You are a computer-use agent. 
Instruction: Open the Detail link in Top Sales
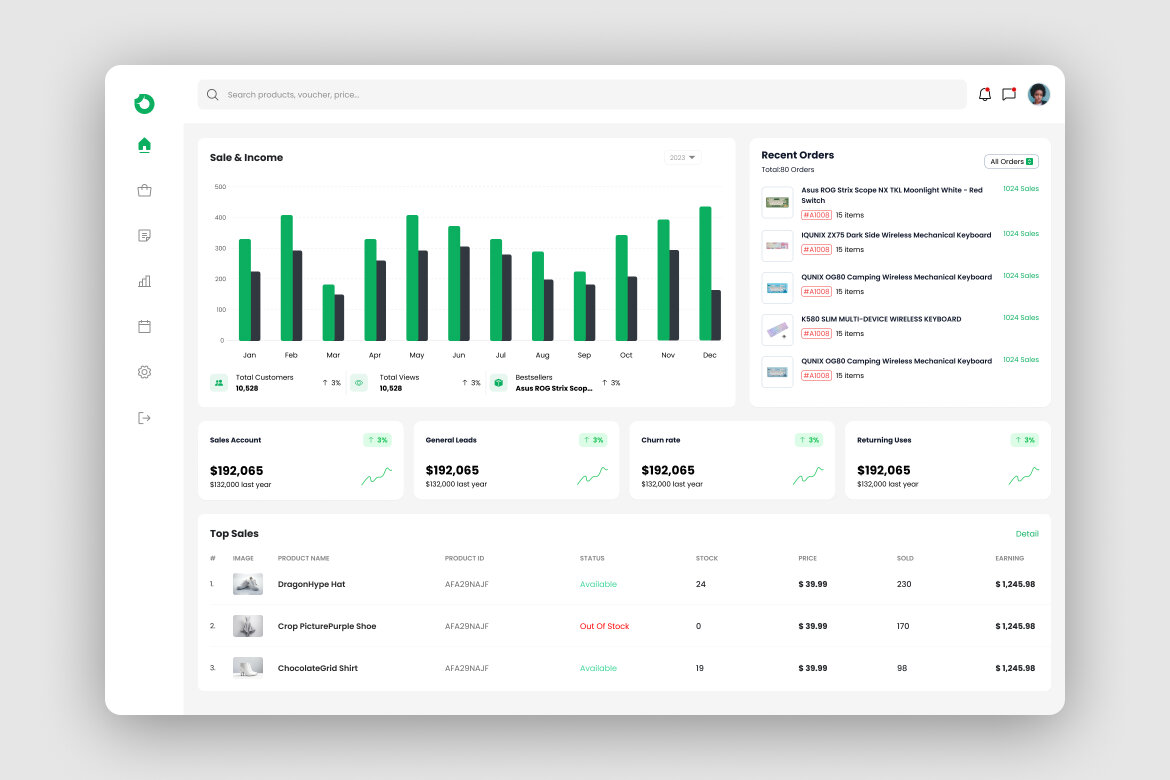(1027, 533)
